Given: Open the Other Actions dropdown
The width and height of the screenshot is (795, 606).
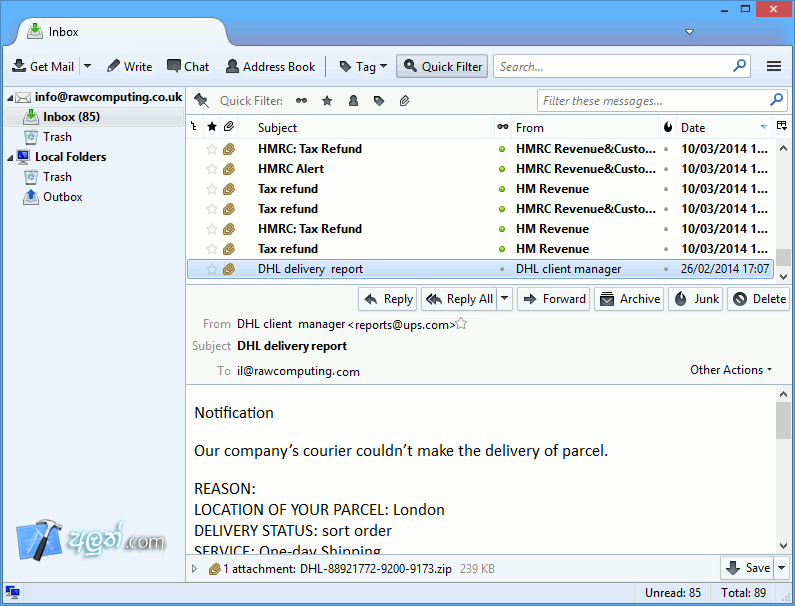Looking at the screenshot, I should click(731, 370).
